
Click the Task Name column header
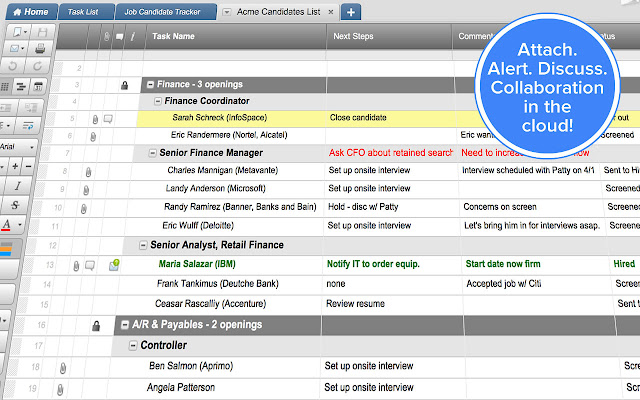(236, 36)
